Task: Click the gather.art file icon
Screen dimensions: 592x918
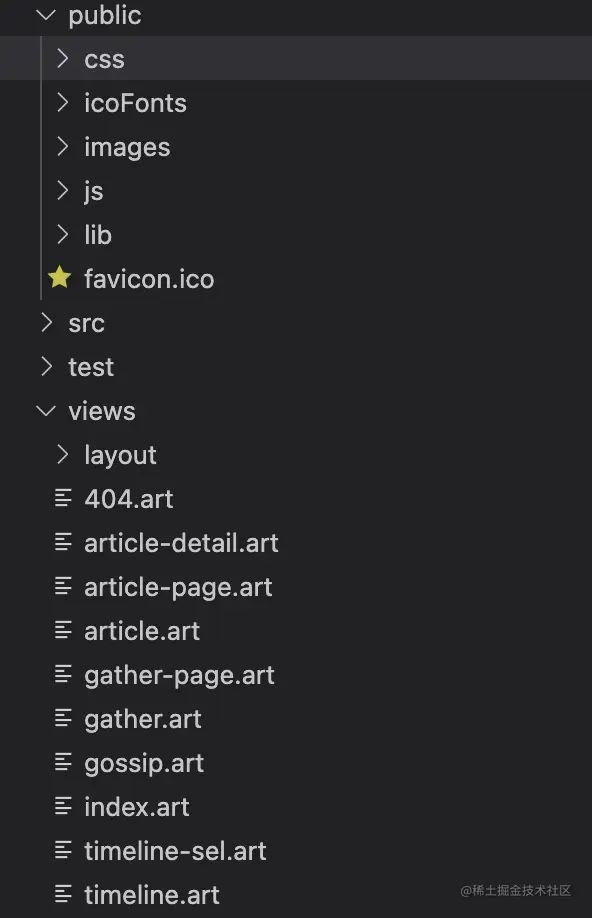Action: [x=64, y=718]
